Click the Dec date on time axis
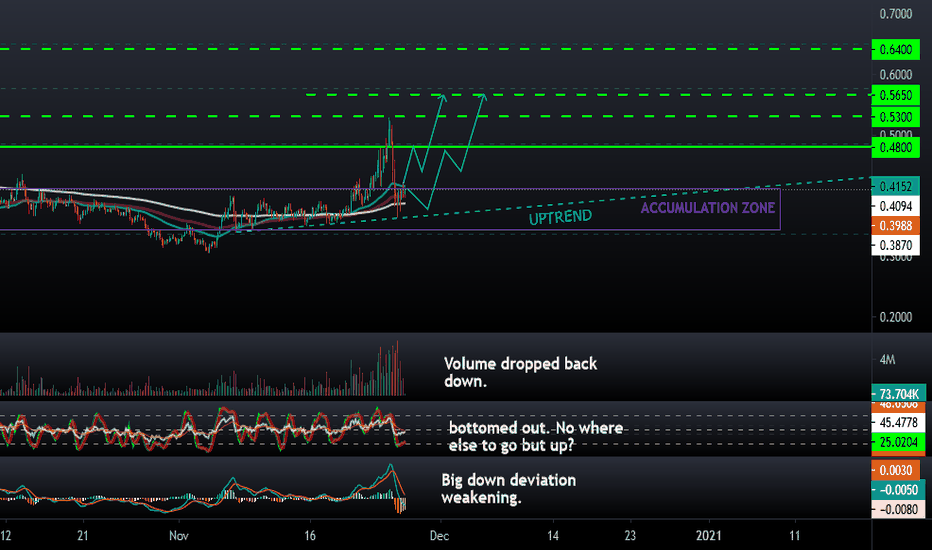This screenshot has width=932, height=550. (x=439, y=536)
